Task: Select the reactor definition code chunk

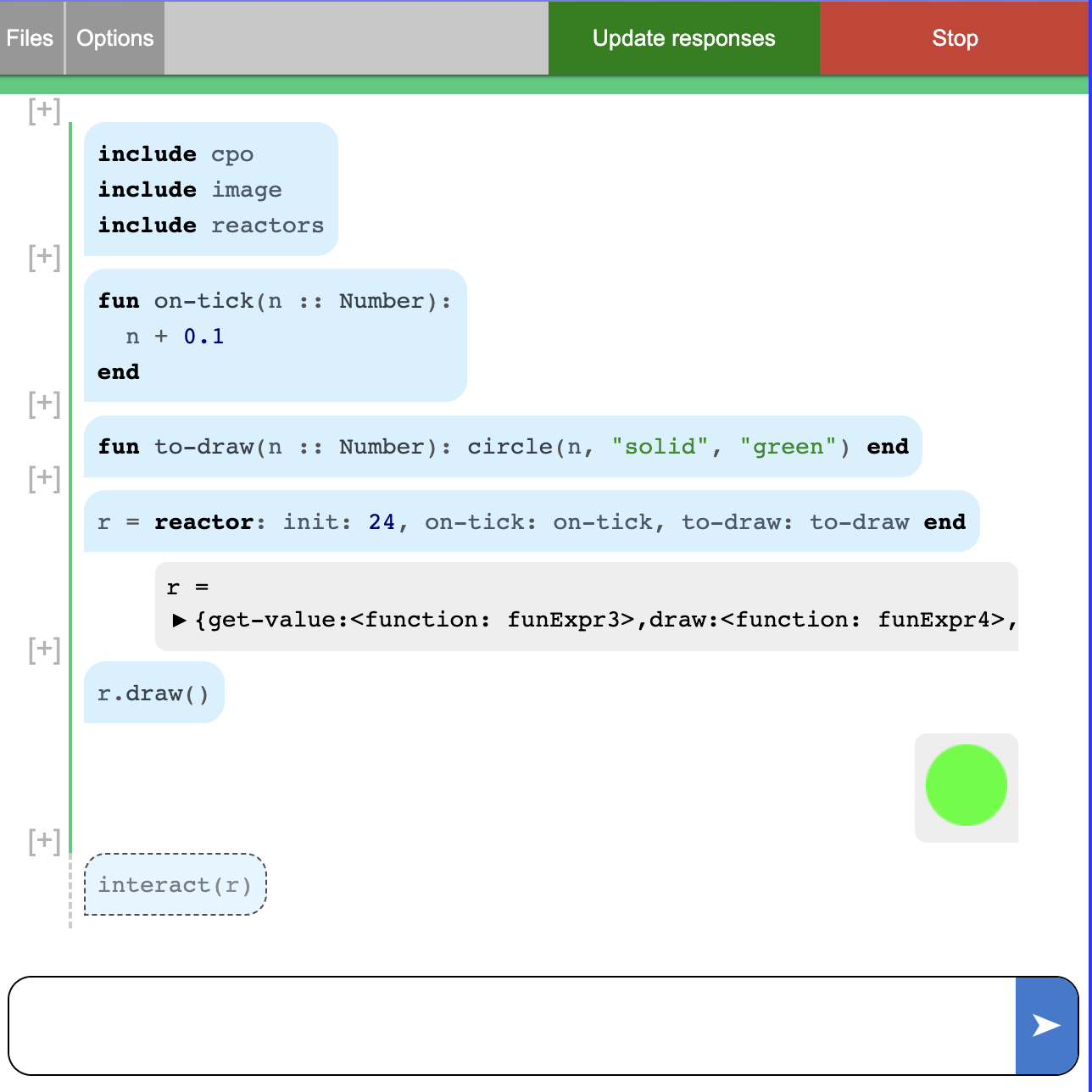Action: click(x=532, y=521)
